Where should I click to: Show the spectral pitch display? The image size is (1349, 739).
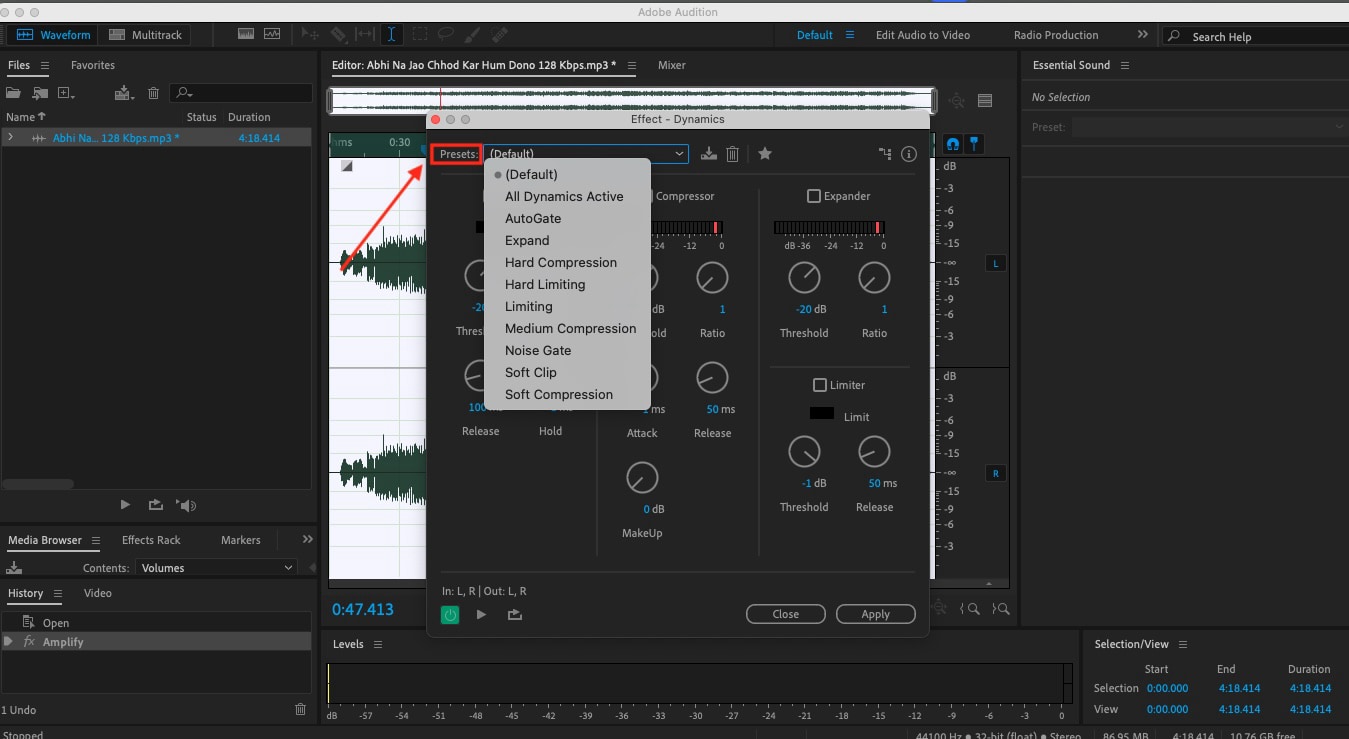272,34
